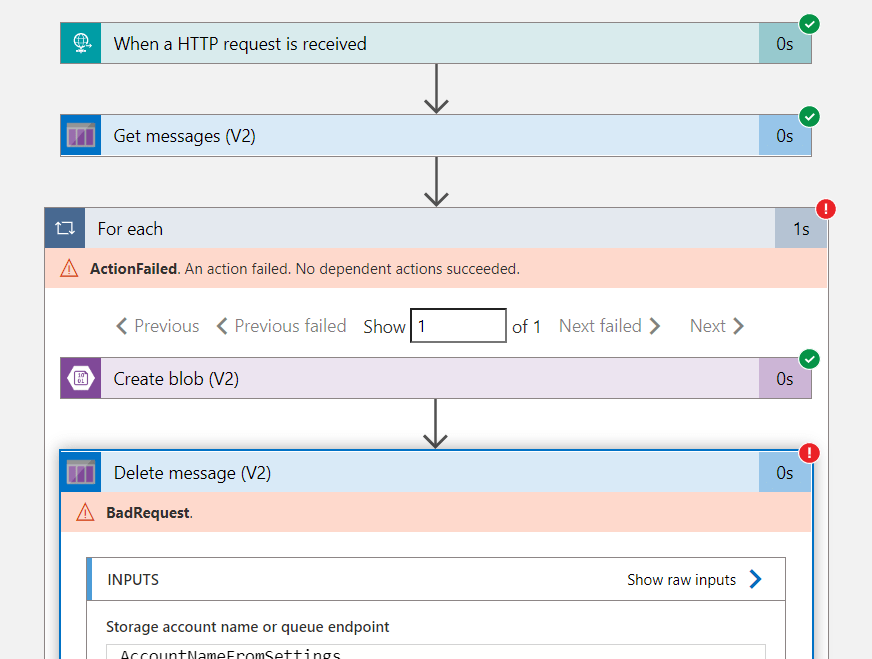
Task: Expand the Create blob (V2) action
Action: point(430,379)
